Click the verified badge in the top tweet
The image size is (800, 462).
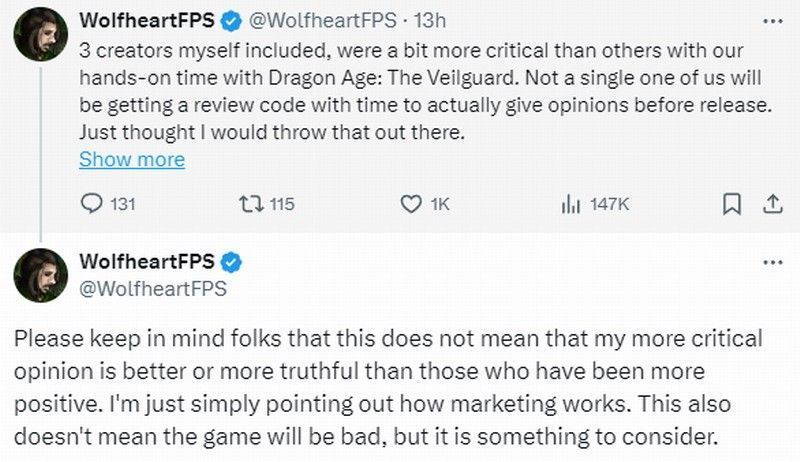coord(230,19)
